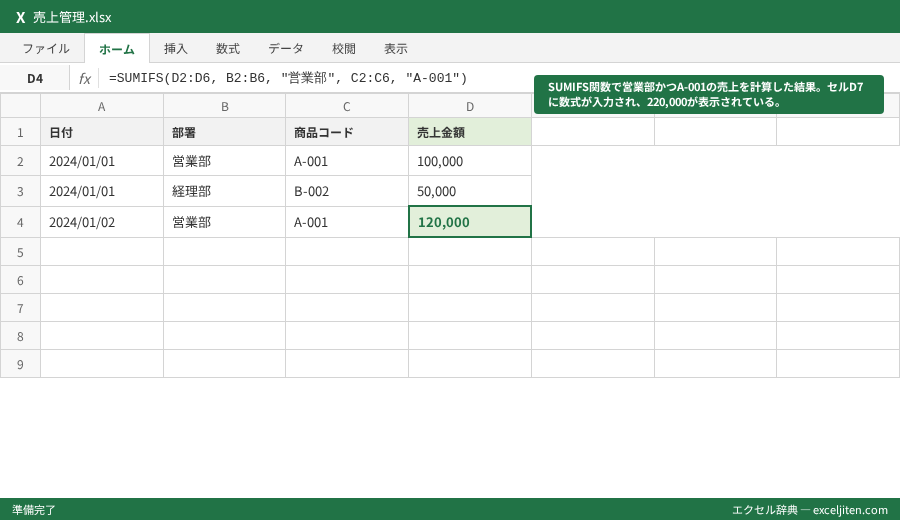Select the A-001 cell in row 4
Viewport: 900px width, 520px height.
pos(347,222)
